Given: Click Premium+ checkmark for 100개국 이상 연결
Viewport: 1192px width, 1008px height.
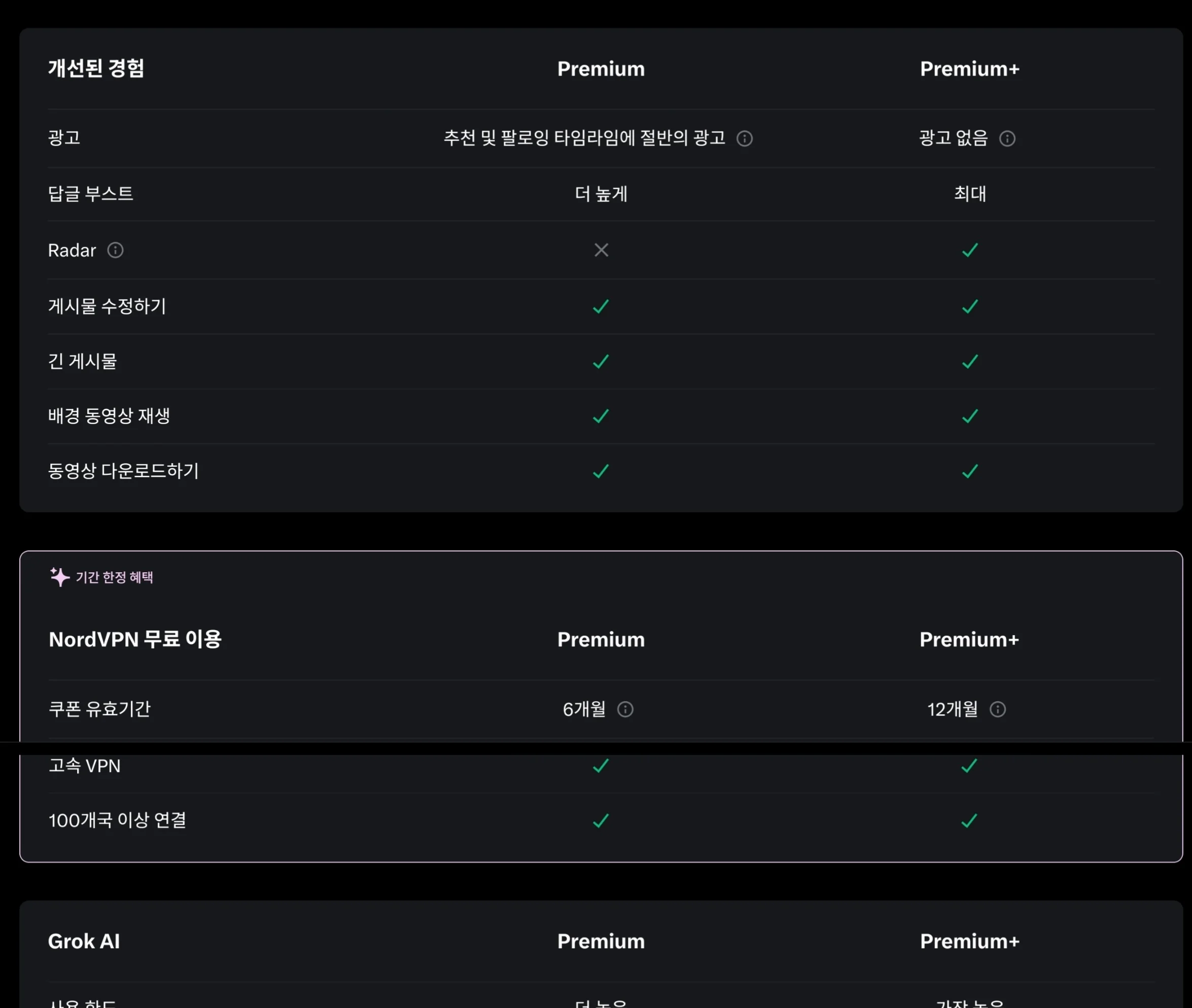Looking at the screenshot, I should pos(969,821).
